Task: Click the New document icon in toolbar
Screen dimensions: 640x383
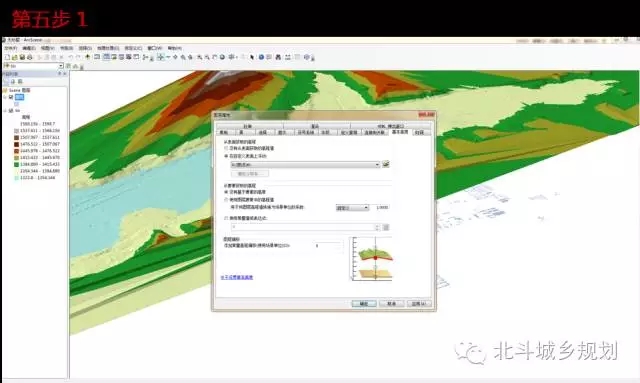Action: coord(7,57)
